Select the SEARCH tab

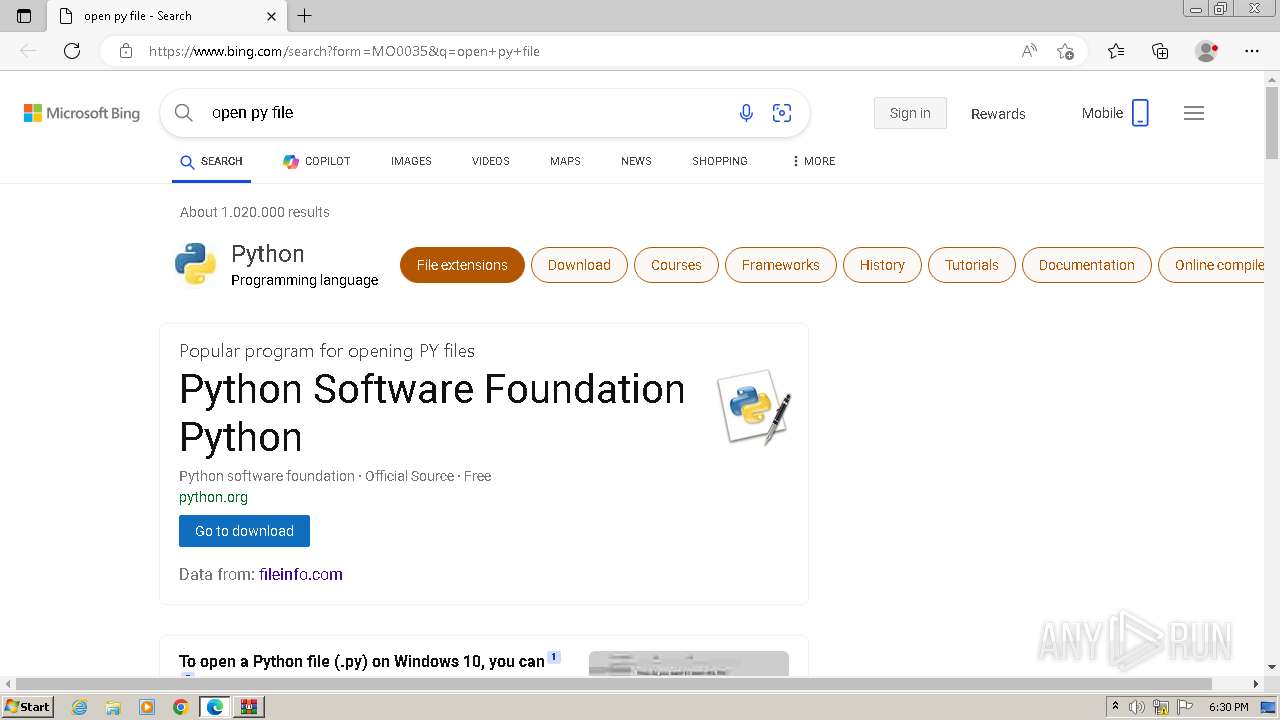click(211, 161)
